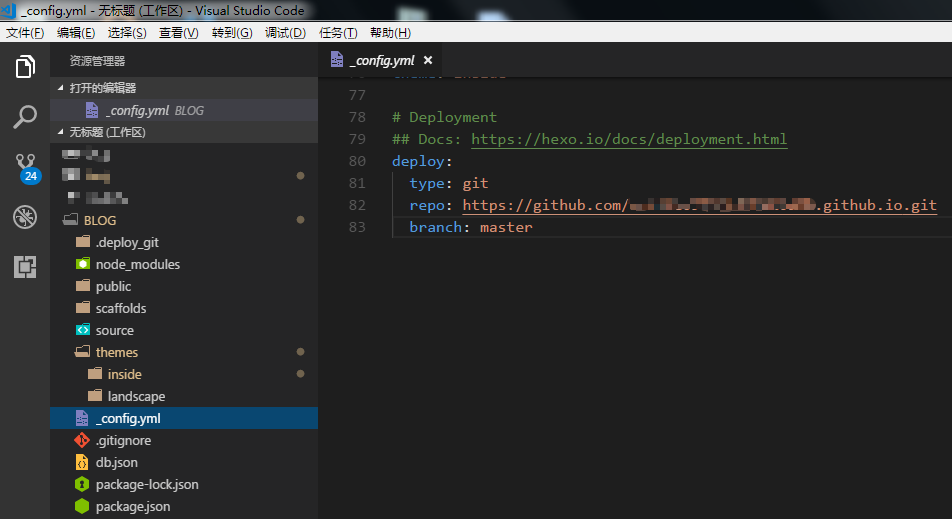
Task: Open the Extensions view in the activity bar
Action: (25, 267)
